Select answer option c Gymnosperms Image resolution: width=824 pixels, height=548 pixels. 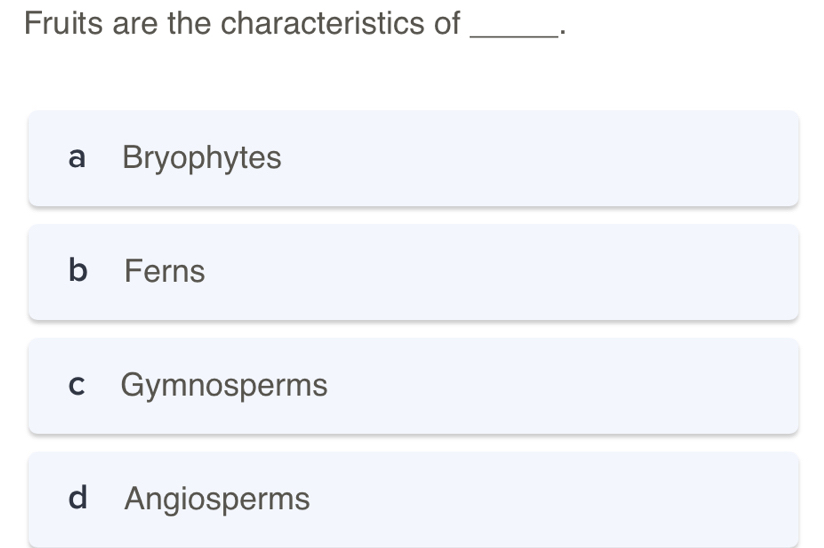[x=413, y=385]
